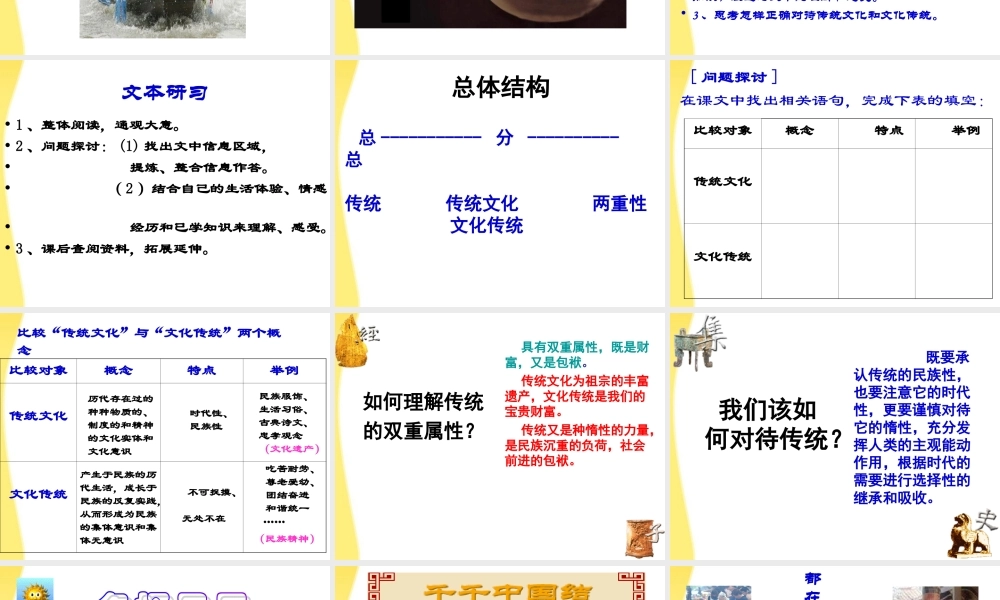Select line 3、课后查阅资料，拓展延伸
1000x600 pixels.
(112, 249)
